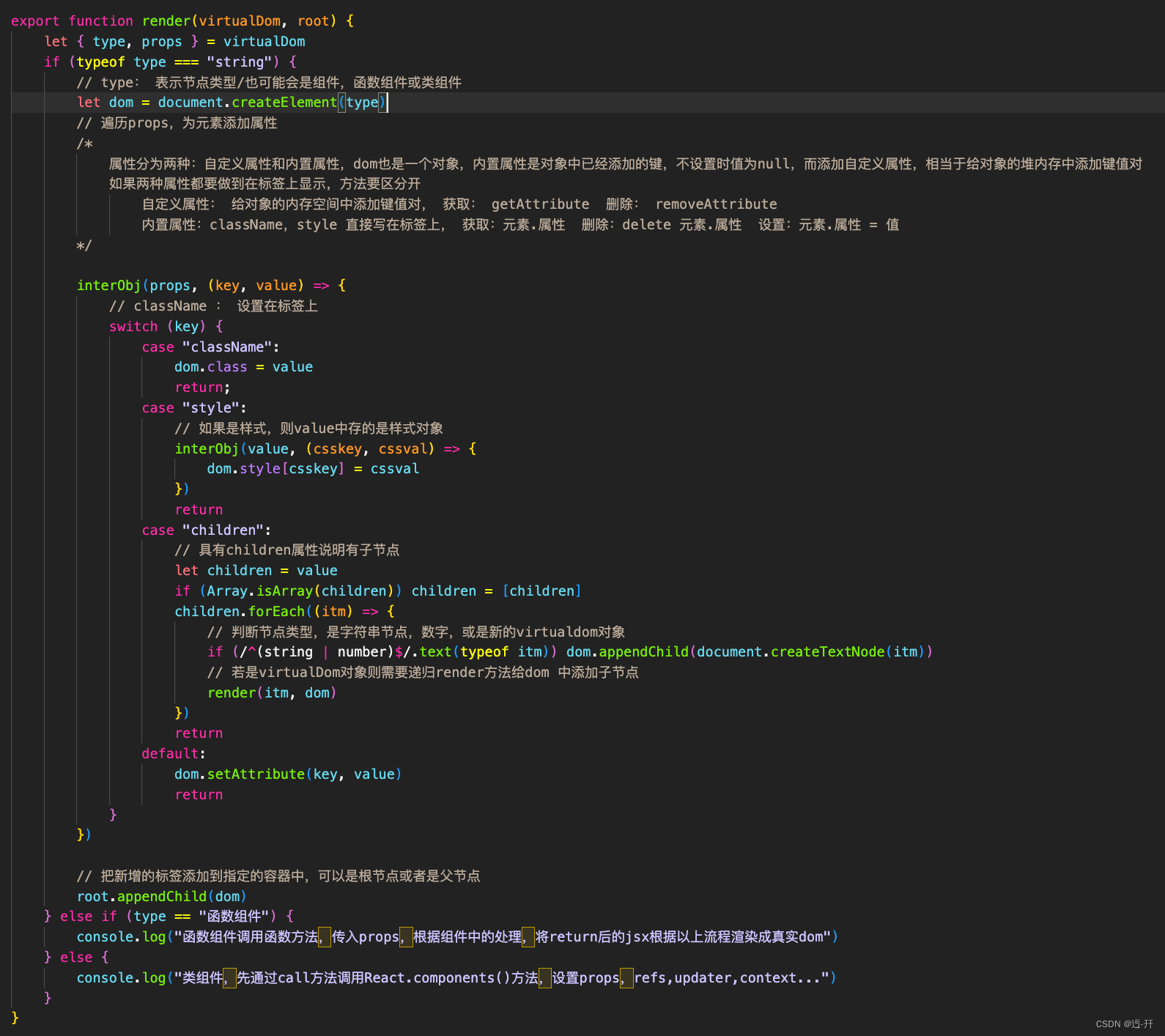Click the comment line starting '如果两种属性都要做到'
This screenshot has width=1165, height=1036.
[265, 184]
